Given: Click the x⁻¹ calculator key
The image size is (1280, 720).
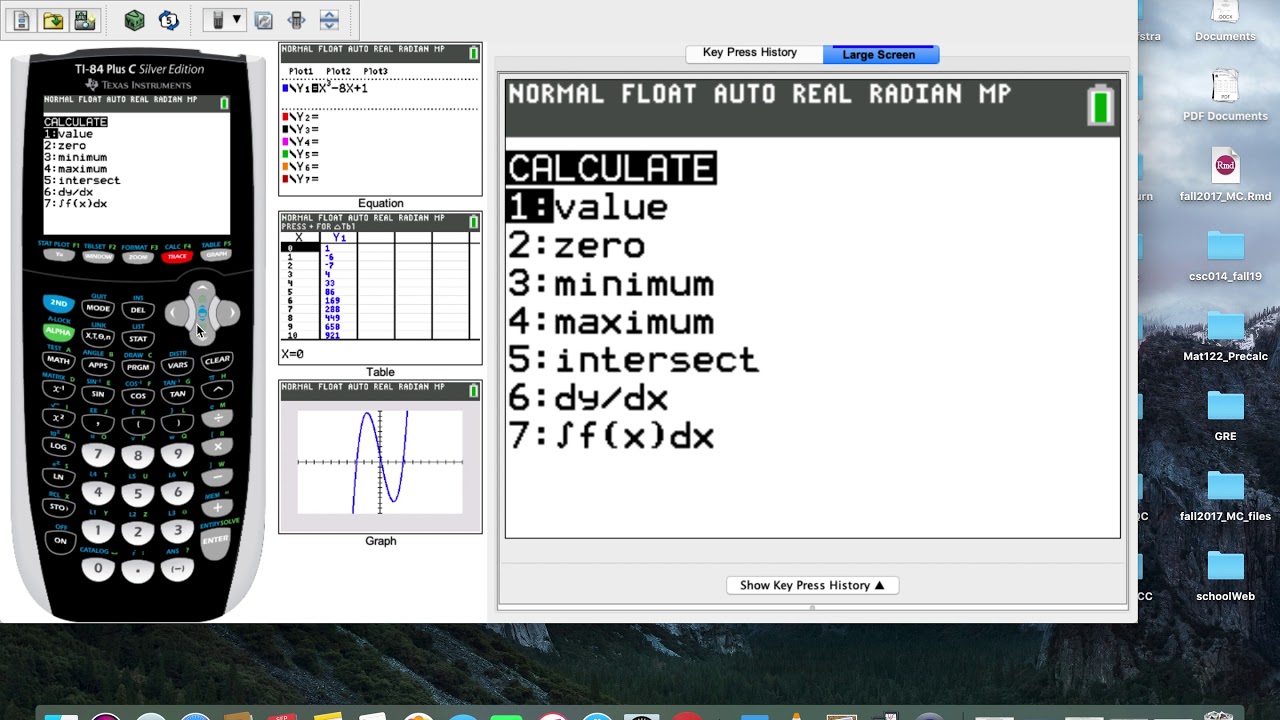Looking at the screenshot, I should [58, 388].
